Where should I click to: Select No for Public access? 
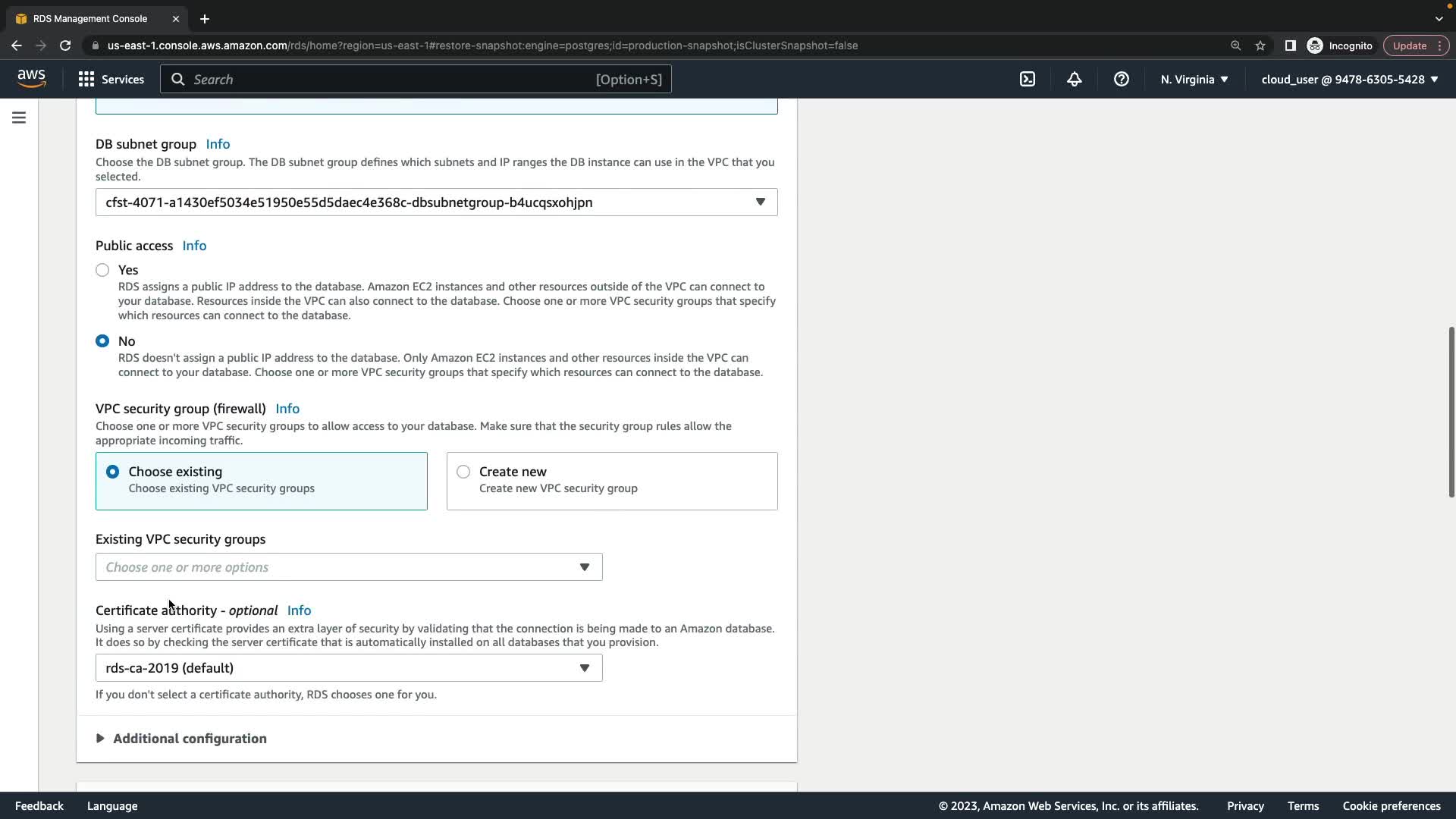[x=102, y=341]
